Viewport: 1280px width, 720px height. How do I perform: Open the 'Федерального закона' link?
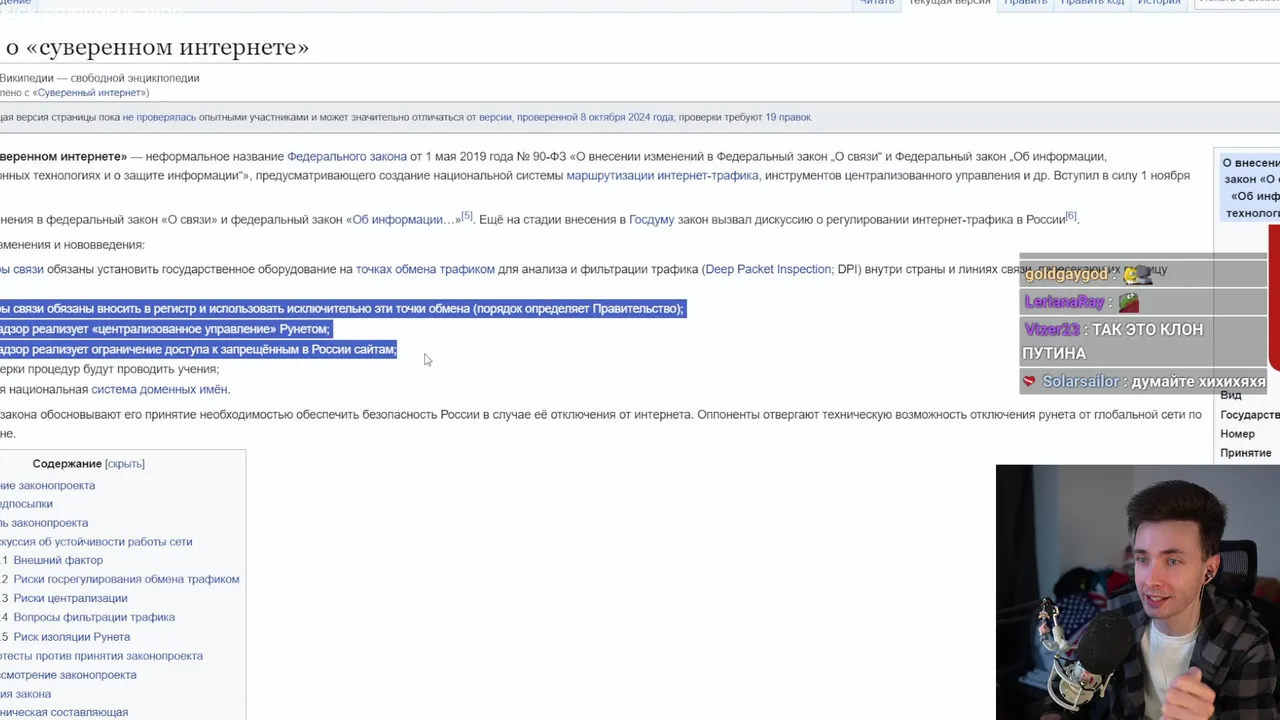click(x=347, y=157)
